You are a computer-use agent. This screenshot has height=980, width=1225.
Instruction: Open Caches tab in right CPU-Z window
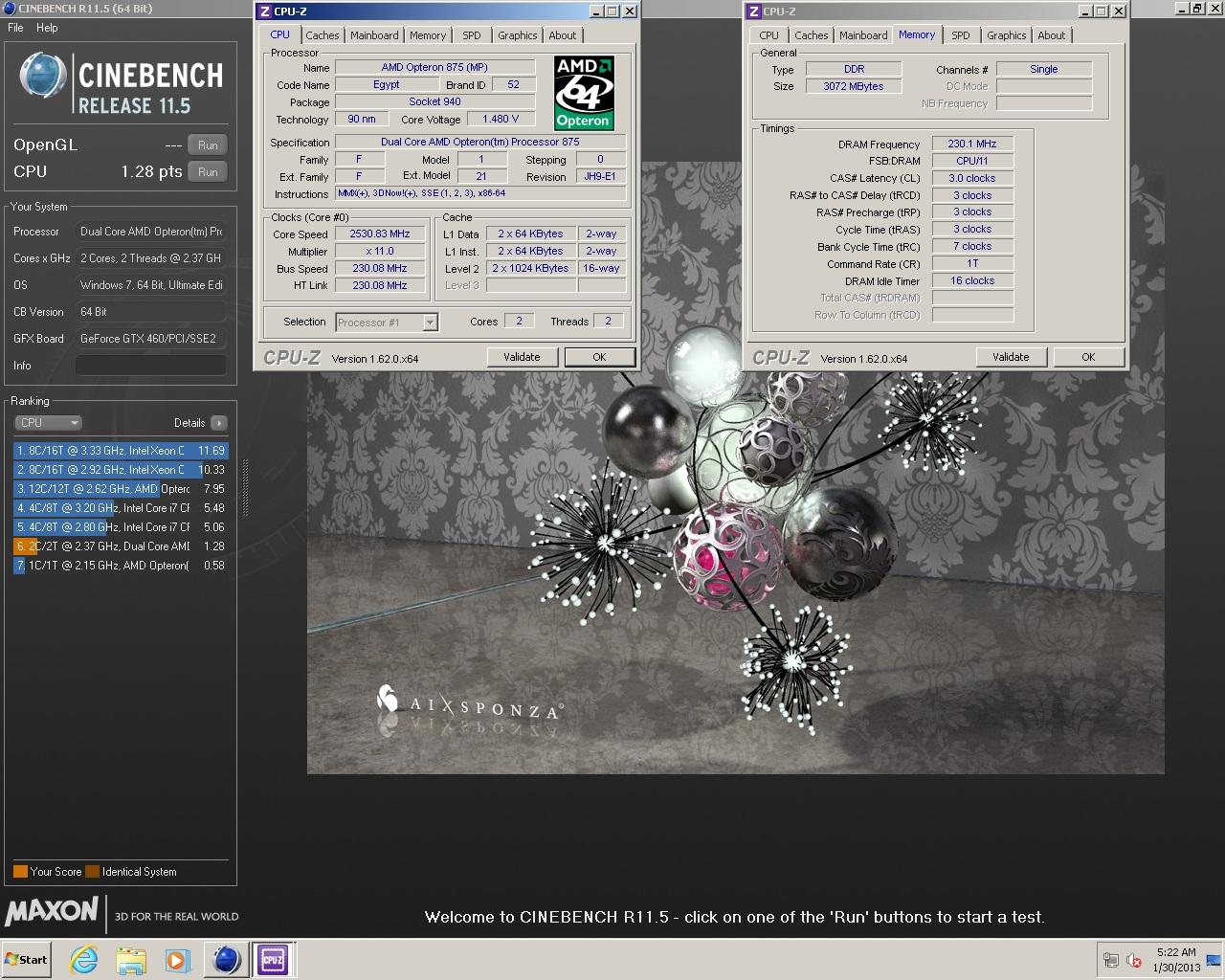(812, 35)
